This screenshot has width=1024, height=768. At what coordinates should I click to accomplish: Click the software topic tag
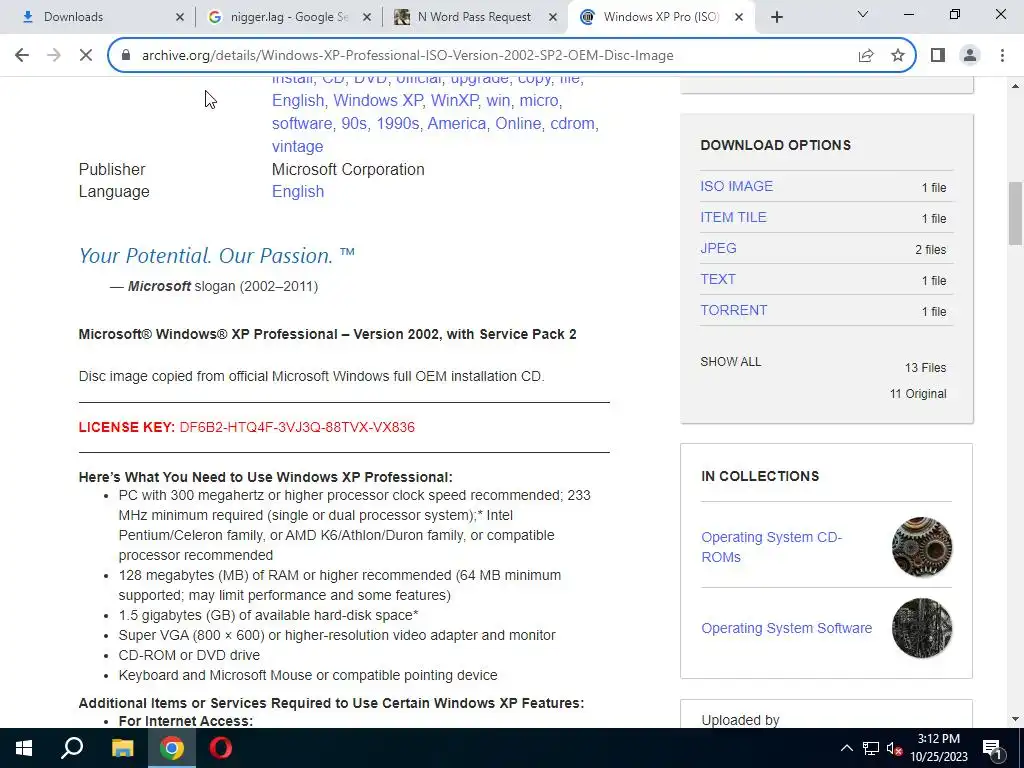302,123
